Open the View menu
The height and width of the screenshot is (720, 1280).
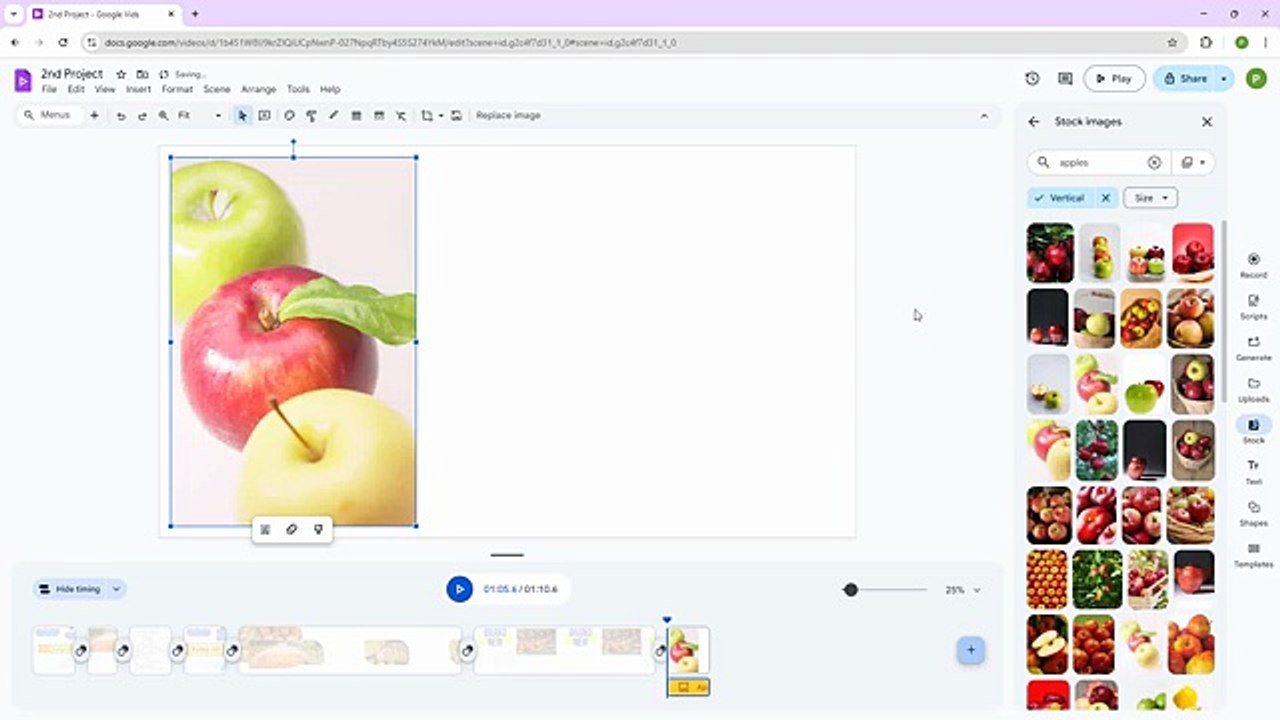pos(105,89)
